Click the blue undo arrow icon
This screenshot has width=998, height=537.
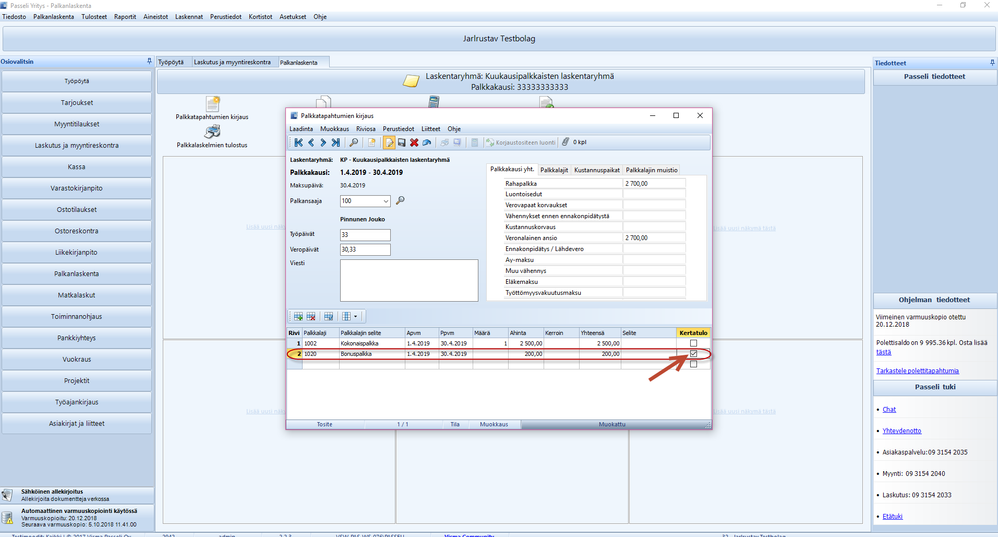click(x=426, y=143)
